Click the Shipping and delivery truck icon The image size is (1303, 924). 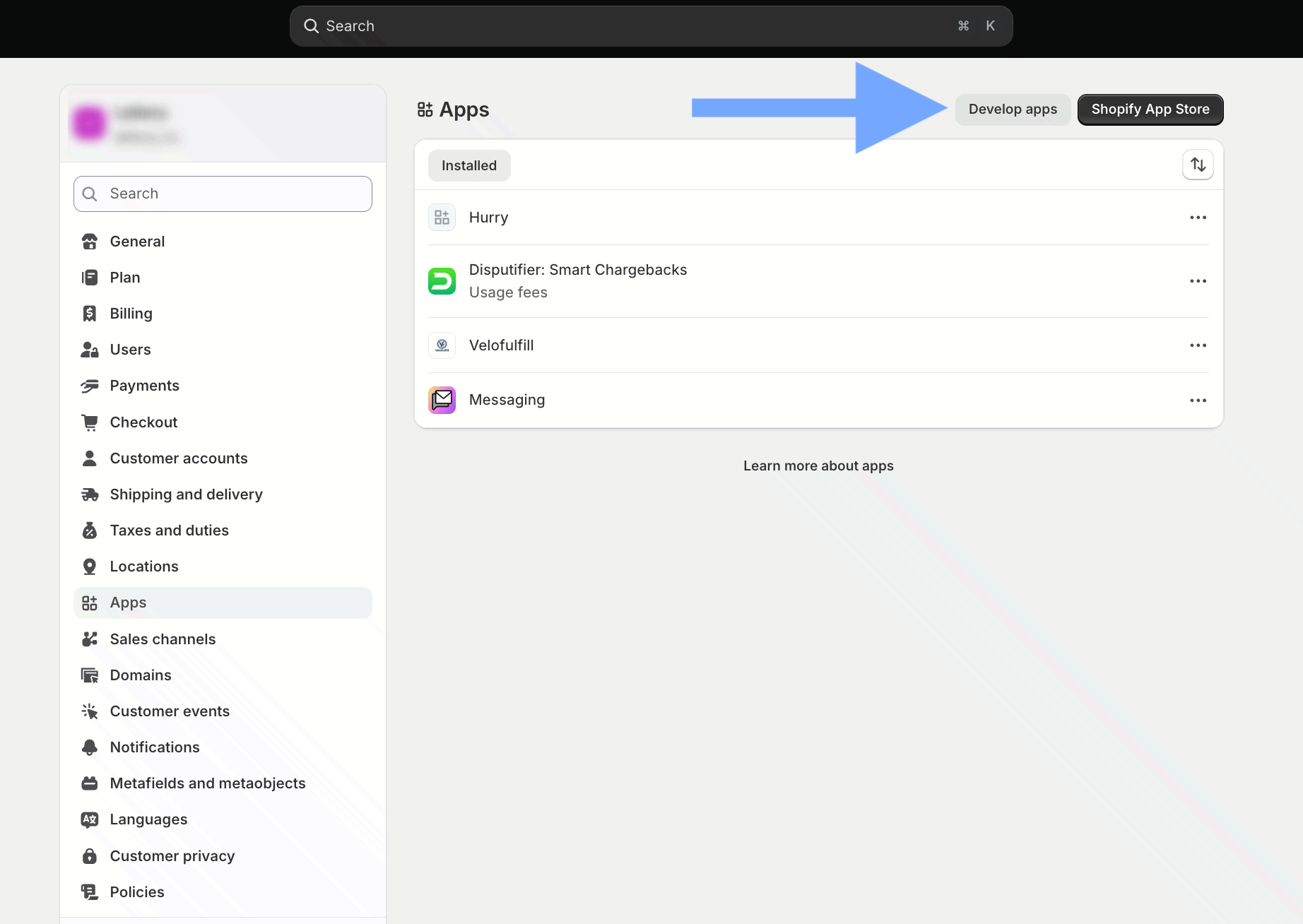(x=90, y=494)
